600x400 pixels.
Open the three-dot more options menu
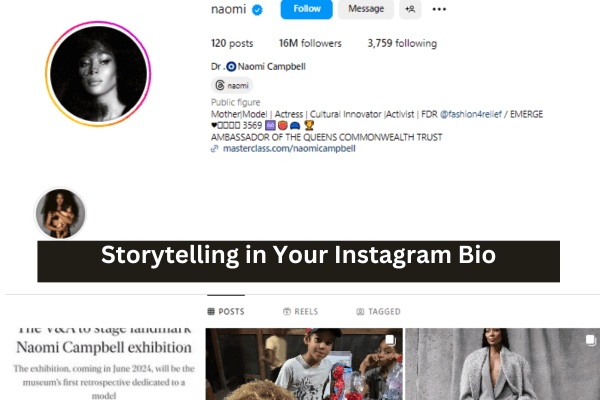(x=439, y=9)
